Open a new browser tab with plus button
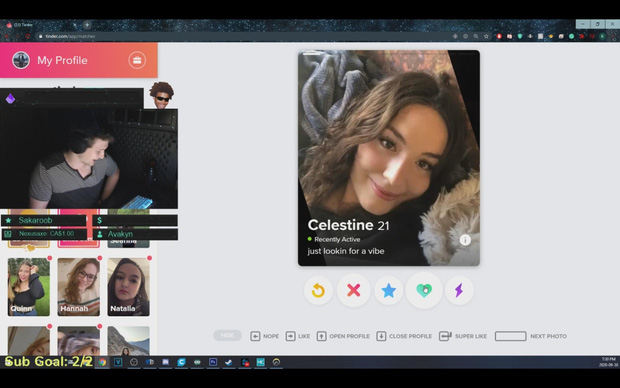The image size is (620, 388). pyautogui.click(x=87, y=25)
